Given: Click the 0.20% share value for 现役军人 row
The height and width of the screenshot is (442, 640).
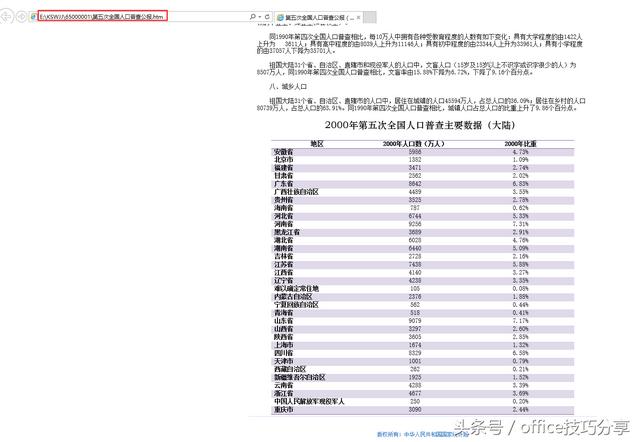Looking at the screenshot, I should tap(520, 402).
